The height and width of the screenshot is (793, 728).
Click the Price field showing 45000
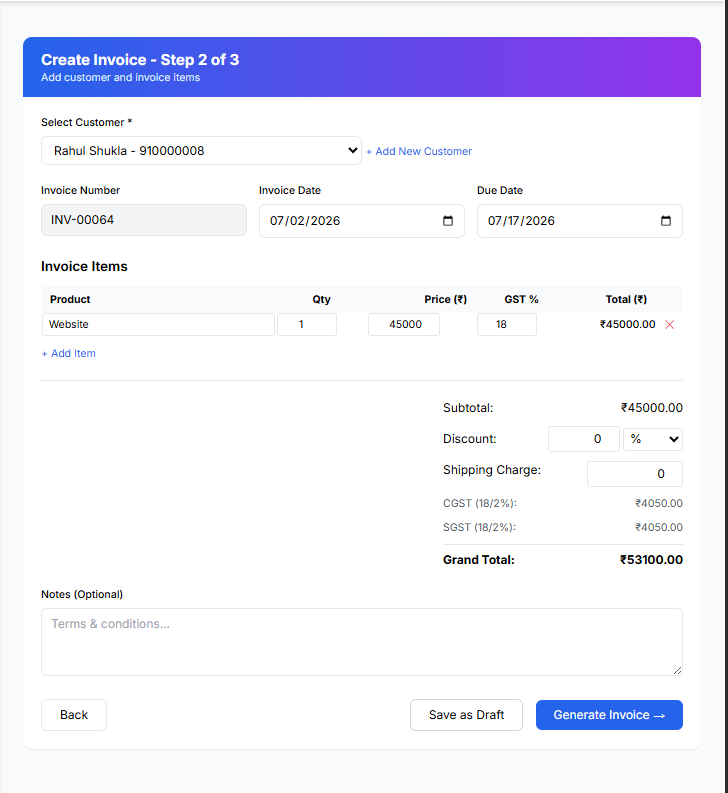tap(404, 324)
